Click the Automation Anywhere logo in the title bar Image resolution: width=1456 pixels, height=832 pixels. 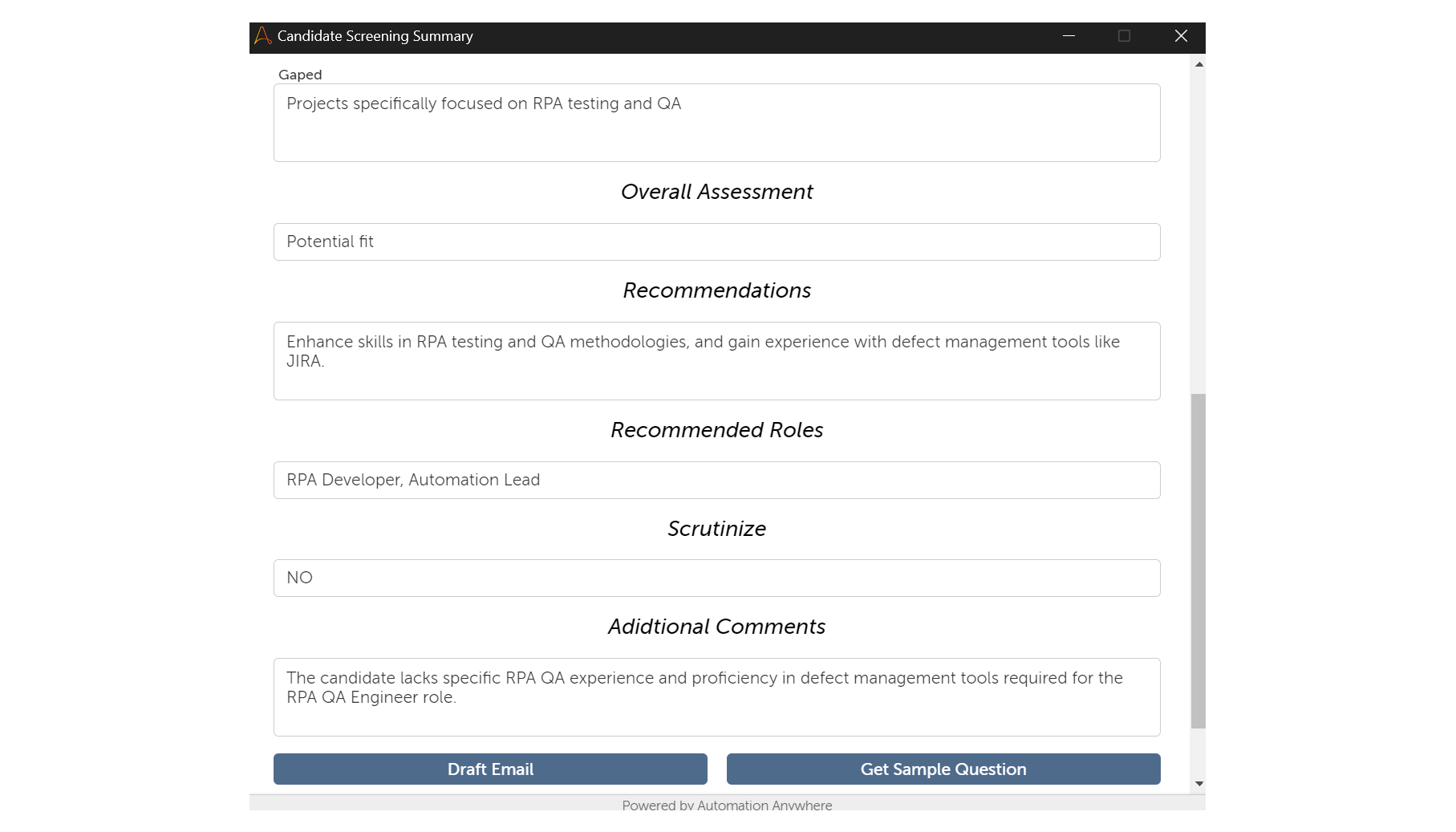point(262,36)
